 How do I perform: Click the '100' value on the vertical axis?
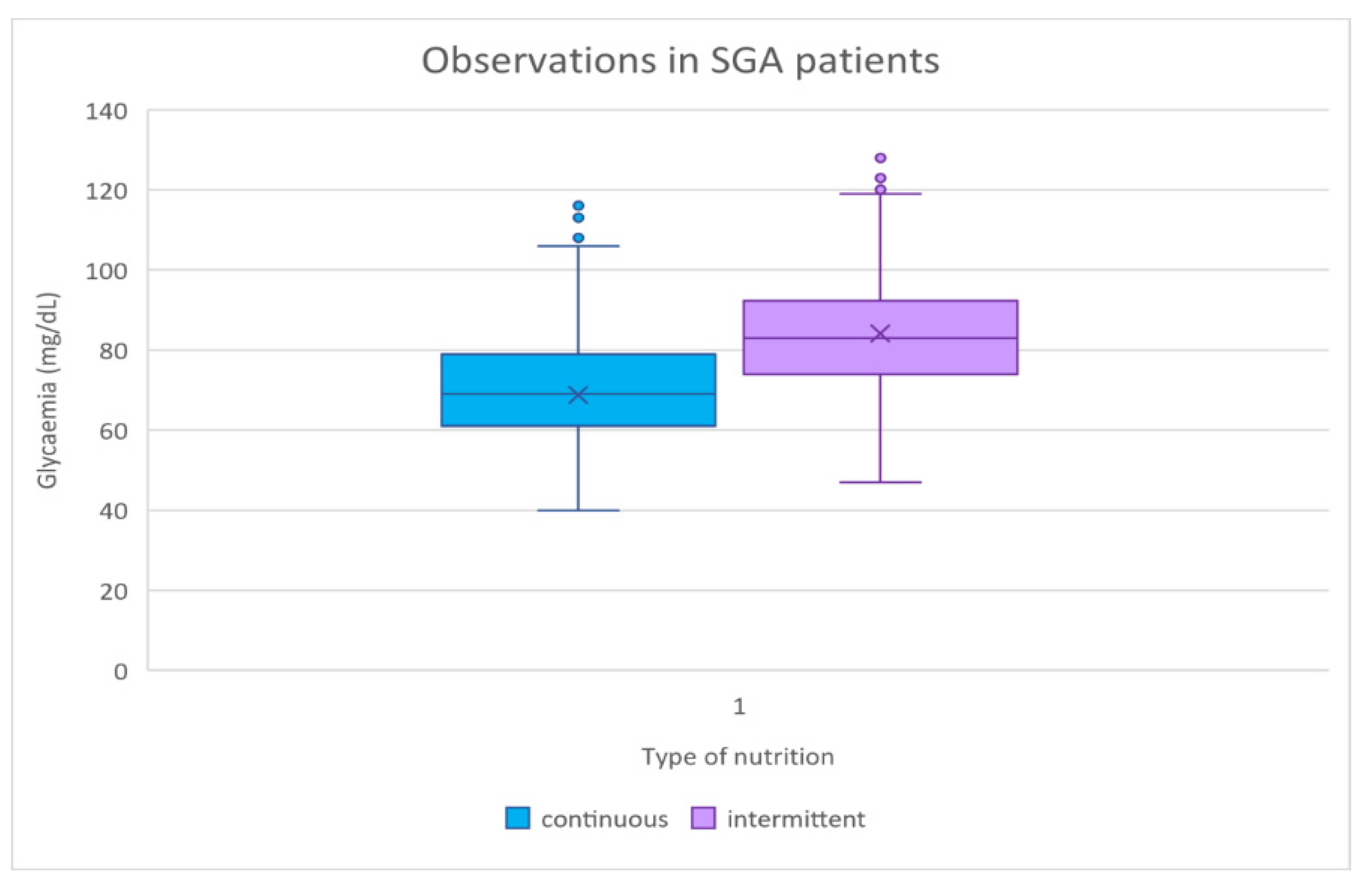coord(107,271)
